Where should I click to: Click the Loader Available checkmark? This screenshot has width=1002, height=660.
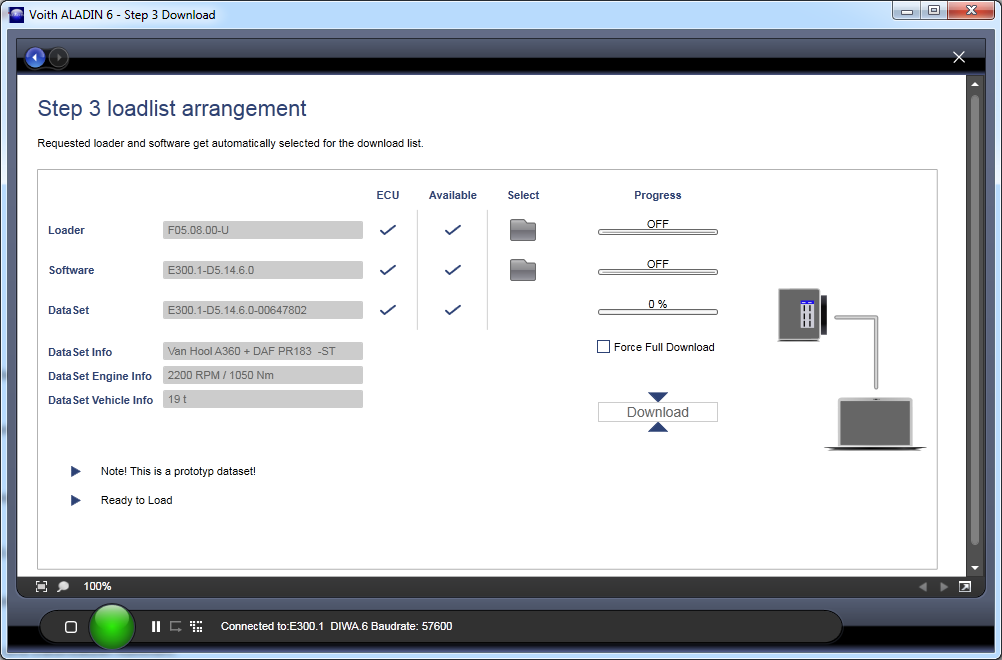coord(453,230)
